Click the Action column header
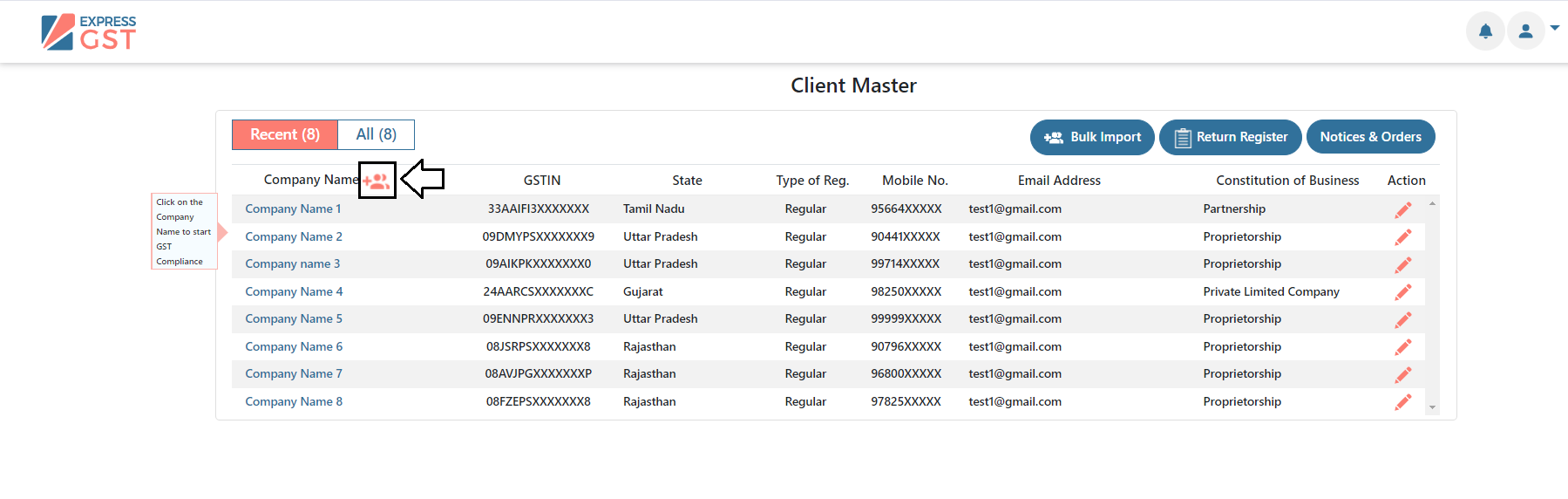 [1407, 181]
